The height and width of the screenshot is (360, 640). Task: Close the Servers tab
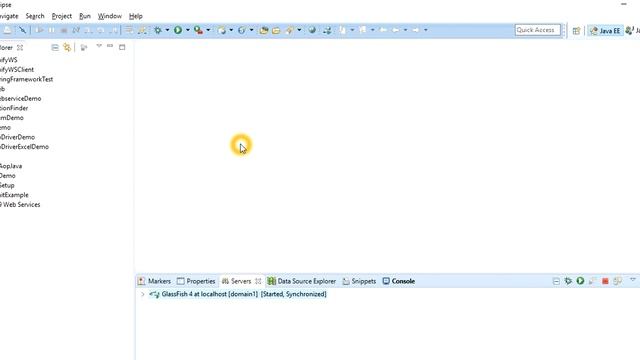[258, 281]
